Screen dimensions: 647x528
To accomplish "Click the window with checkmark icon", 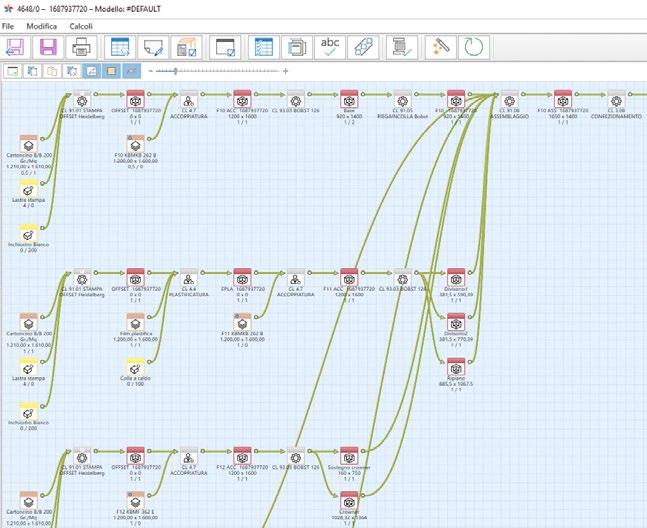I will (x=225, y=47).
